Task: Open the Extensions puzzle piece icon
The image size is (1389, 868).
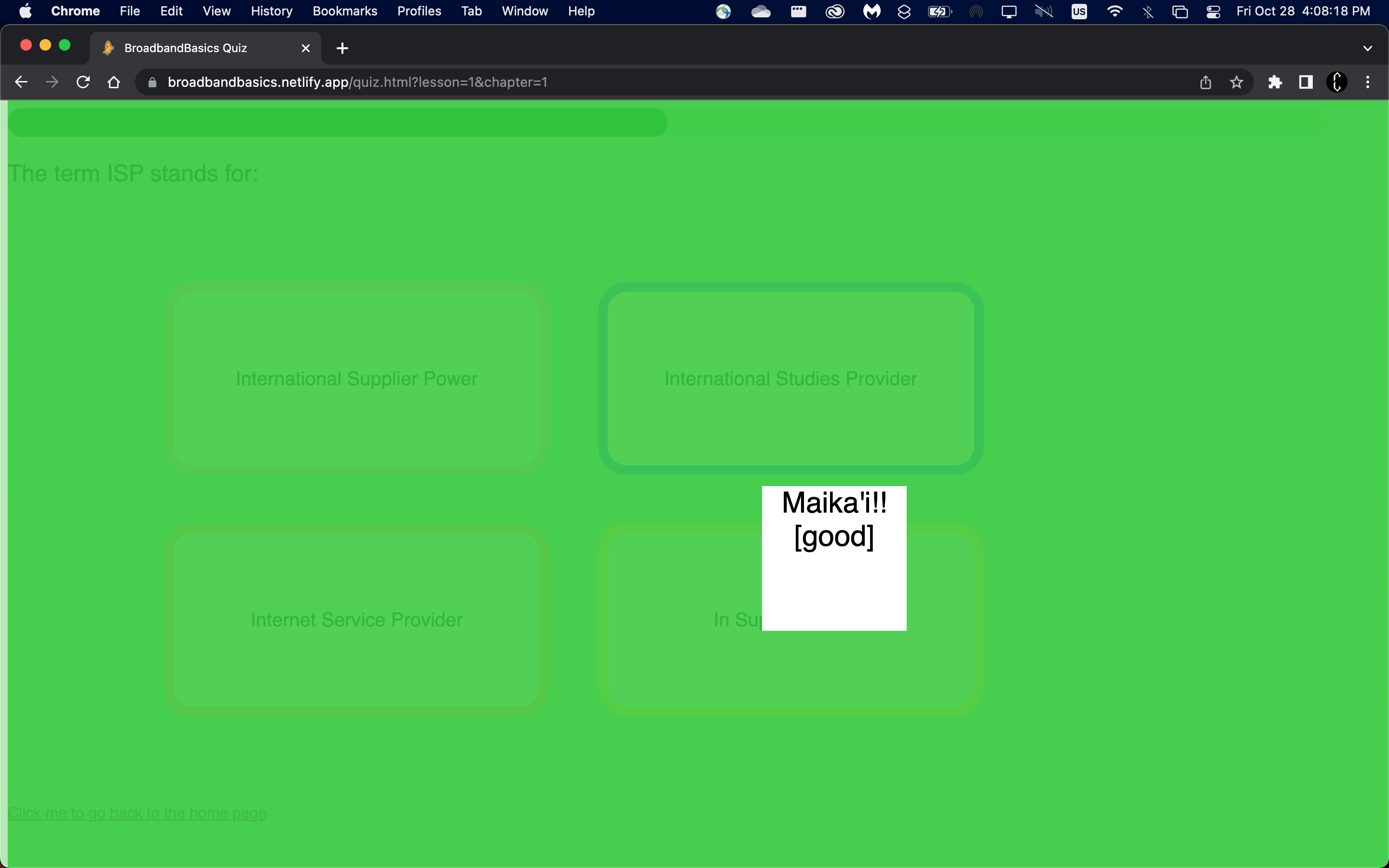Action: point(1275,82)
